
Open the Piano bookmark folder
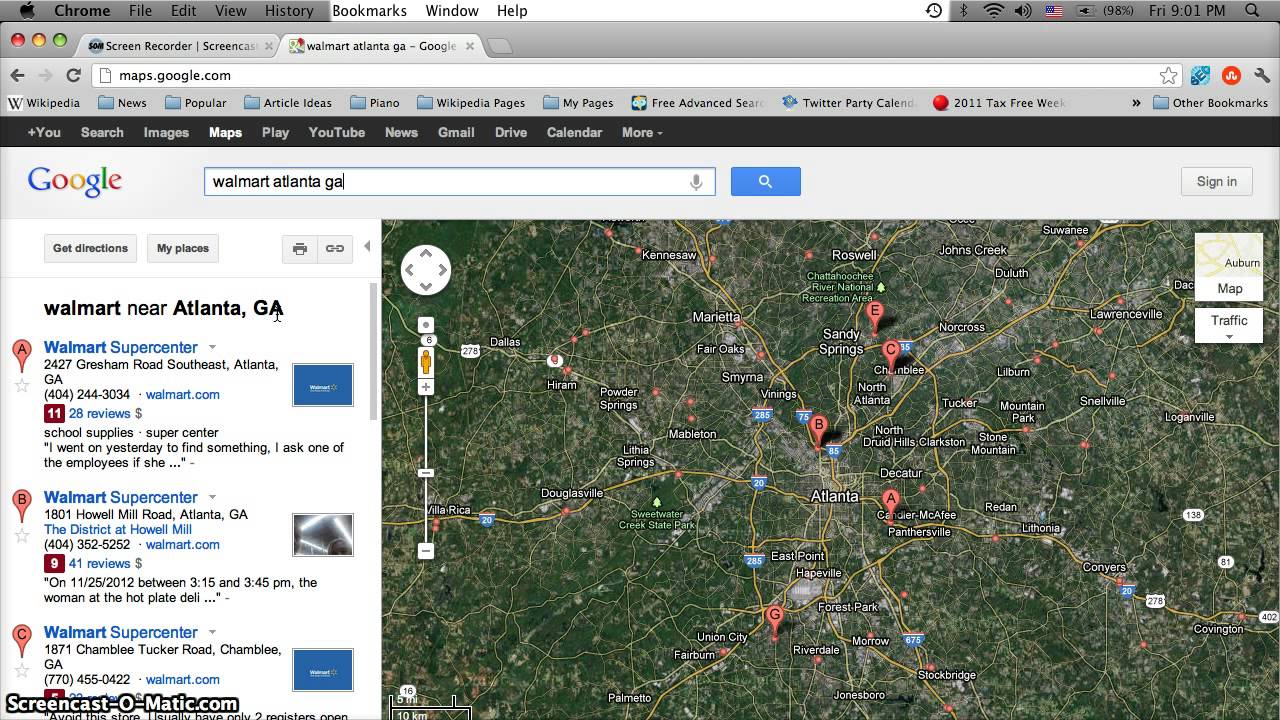click(x=375, y=103)
